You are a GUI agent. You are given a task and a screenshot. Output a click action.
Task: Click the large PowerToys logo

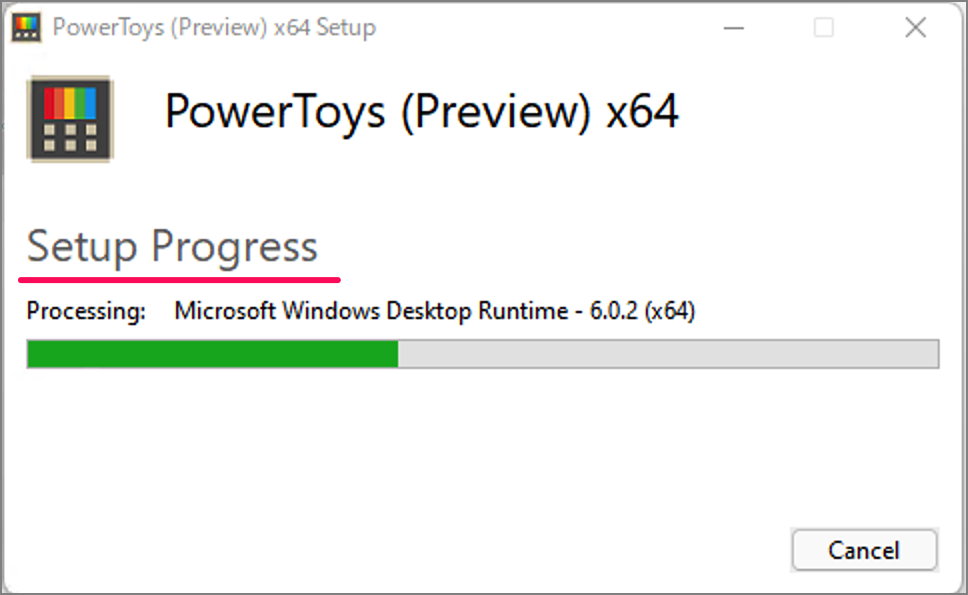click(69, 117)
